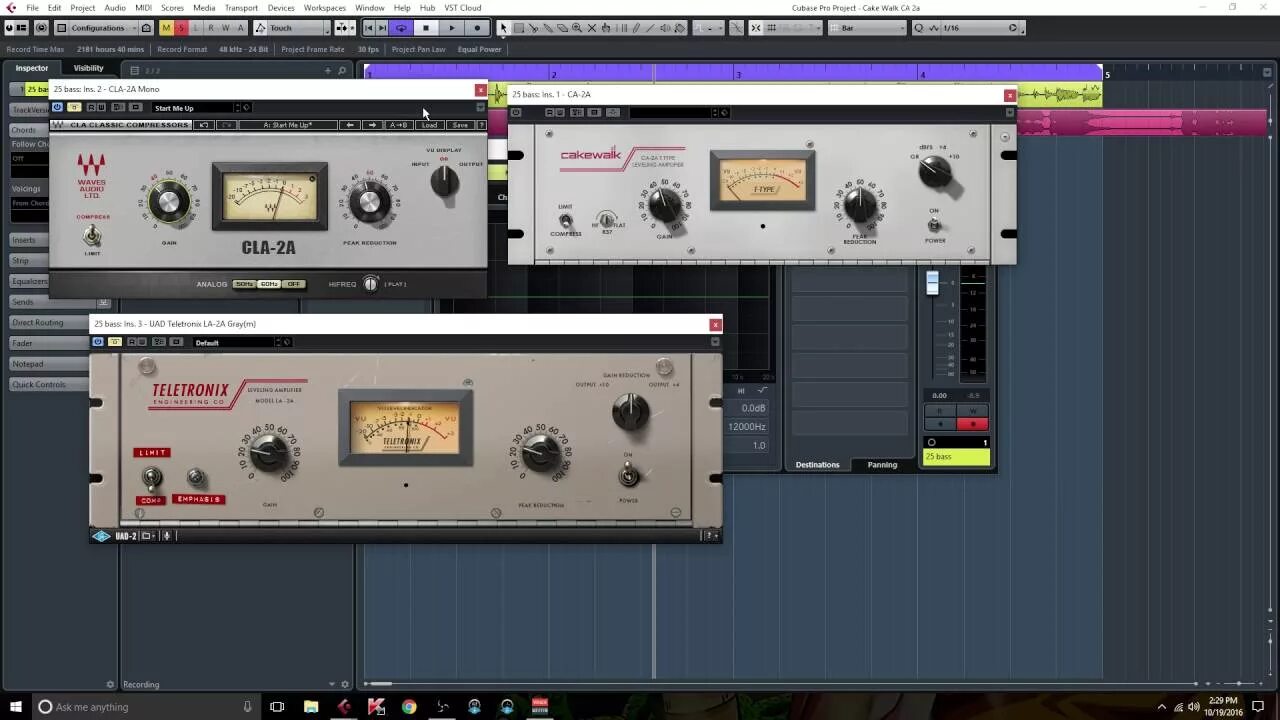Click the Cakewalk CA-2A VU meter
1280x720 pixels.
(762, 180)
